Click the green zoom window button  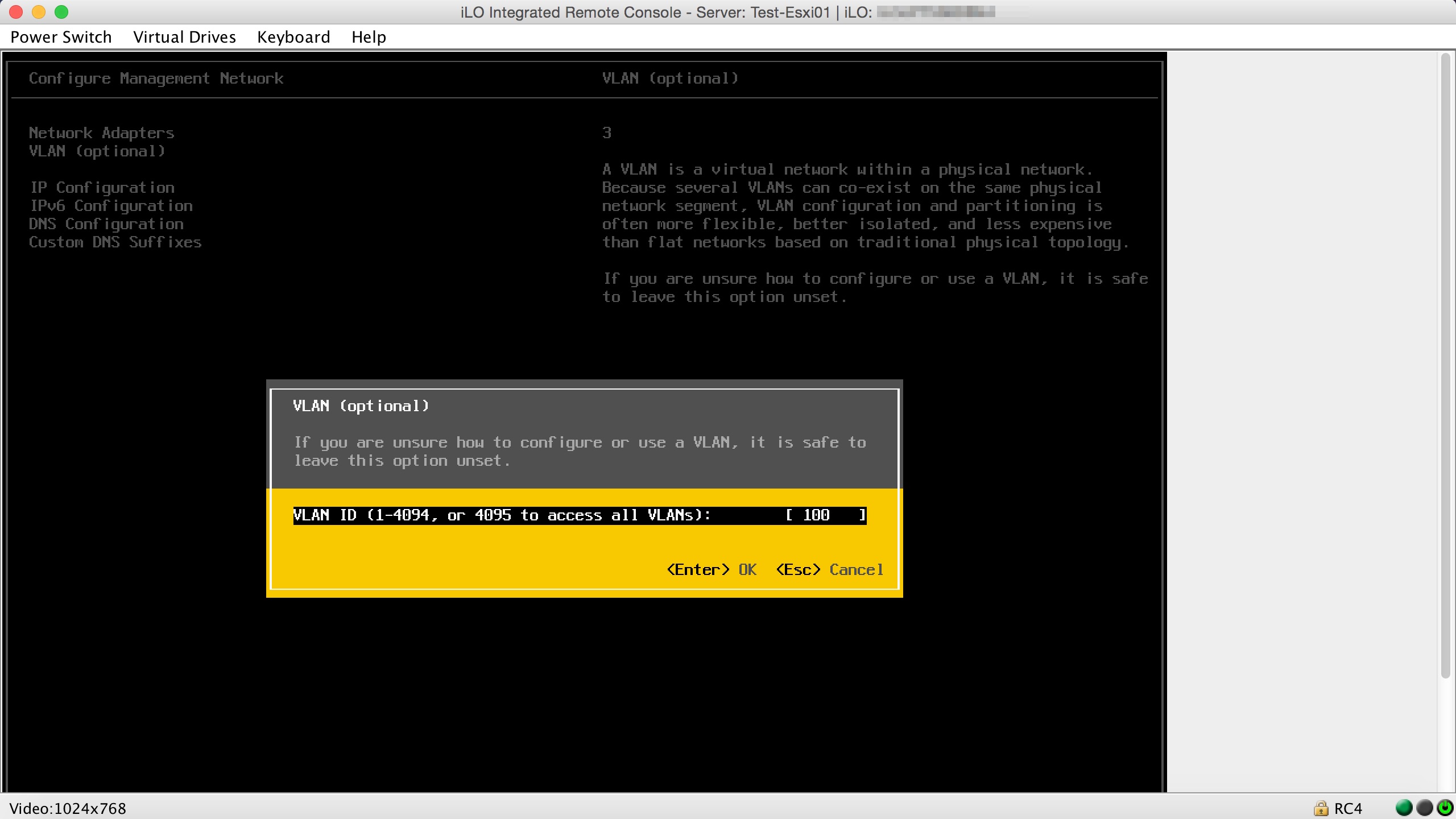coord(61,12)
